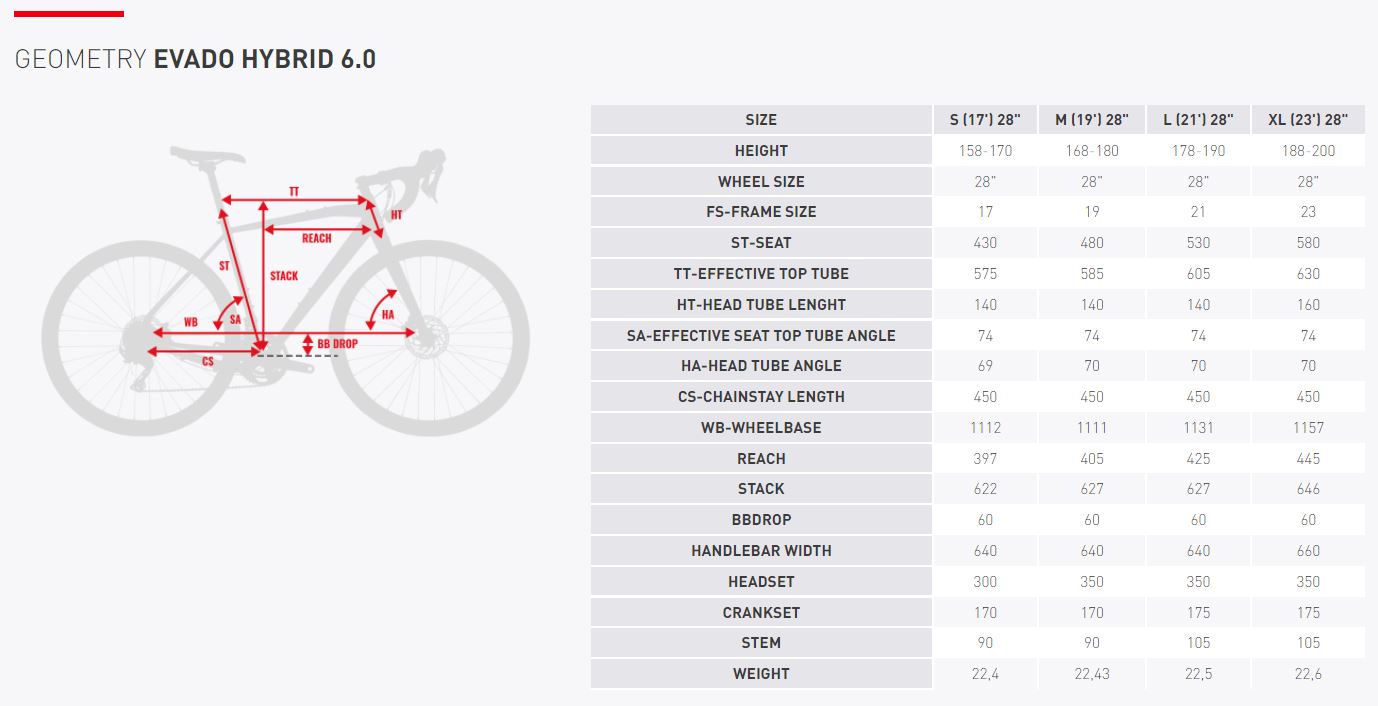Select the M (19') 28" size column header
1378x706 pixels.
coord(1092,120)
